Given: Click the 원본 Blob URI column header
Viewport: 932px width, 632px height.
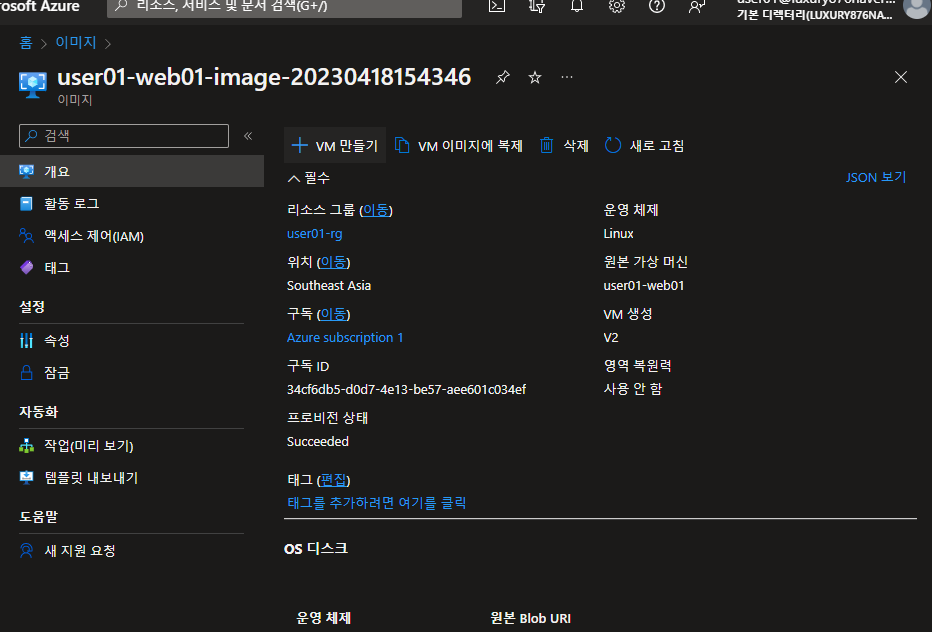Looking at the screenshot, I should coord(530,618).
